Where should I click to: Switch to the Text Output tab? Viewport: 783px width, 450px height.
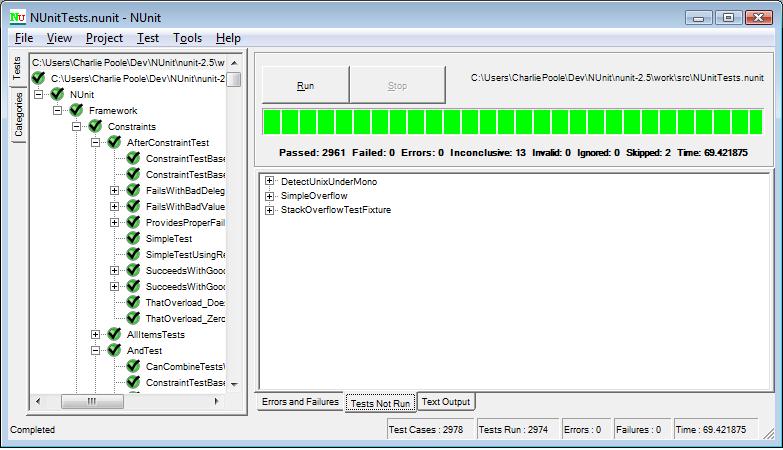446,402
